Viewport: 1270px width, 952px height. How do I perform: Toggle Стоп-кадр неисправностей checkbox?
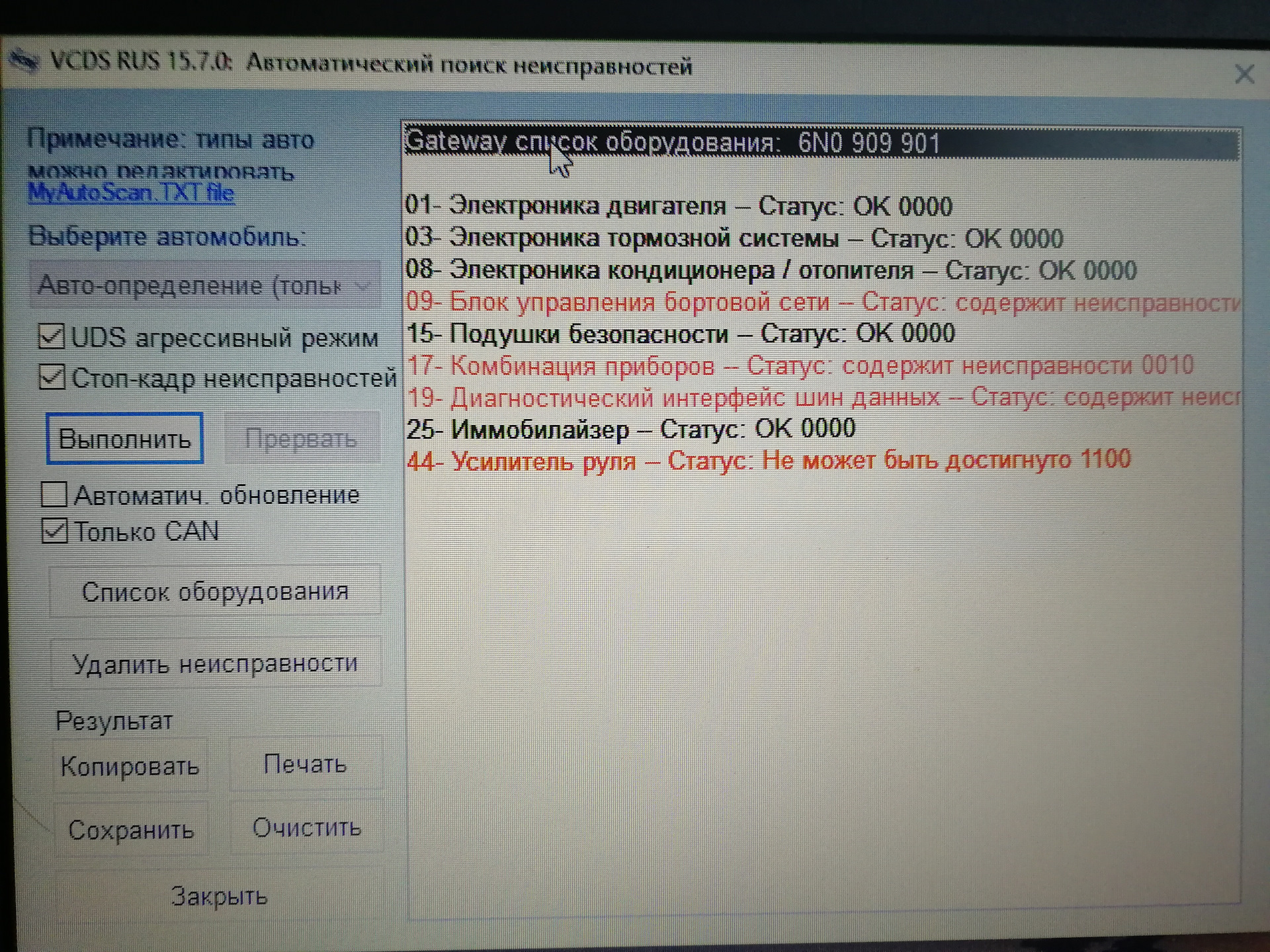[52, 377]
